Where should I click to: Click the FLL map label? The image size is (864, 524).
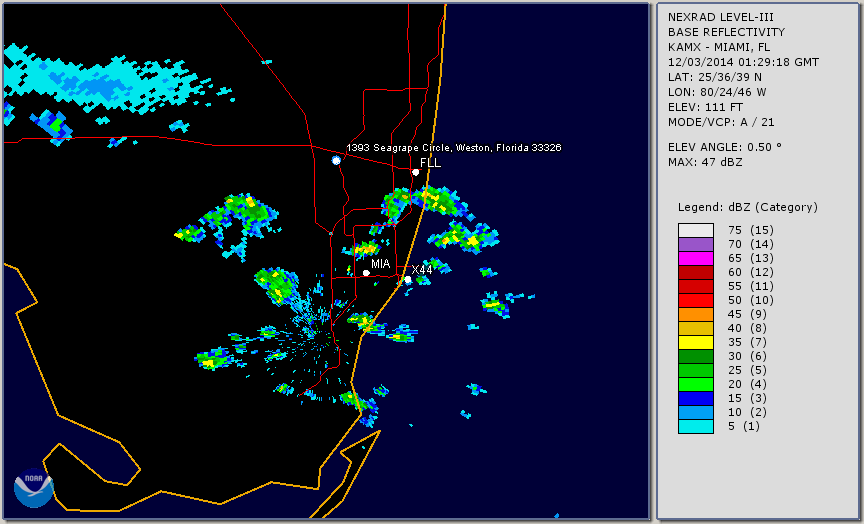tap(430, 163)
